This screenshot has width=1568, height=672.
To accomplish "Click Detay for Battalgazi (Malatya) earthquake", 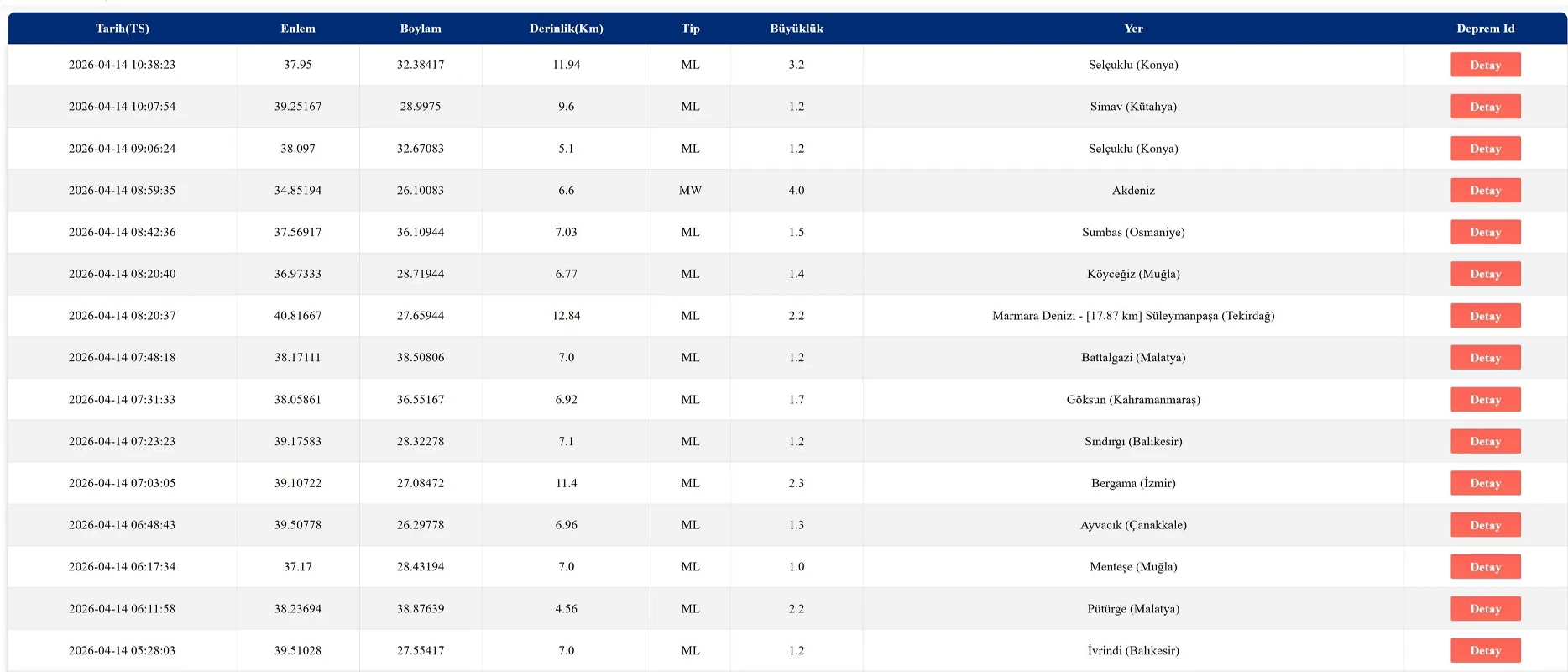I will (1485, 358).
